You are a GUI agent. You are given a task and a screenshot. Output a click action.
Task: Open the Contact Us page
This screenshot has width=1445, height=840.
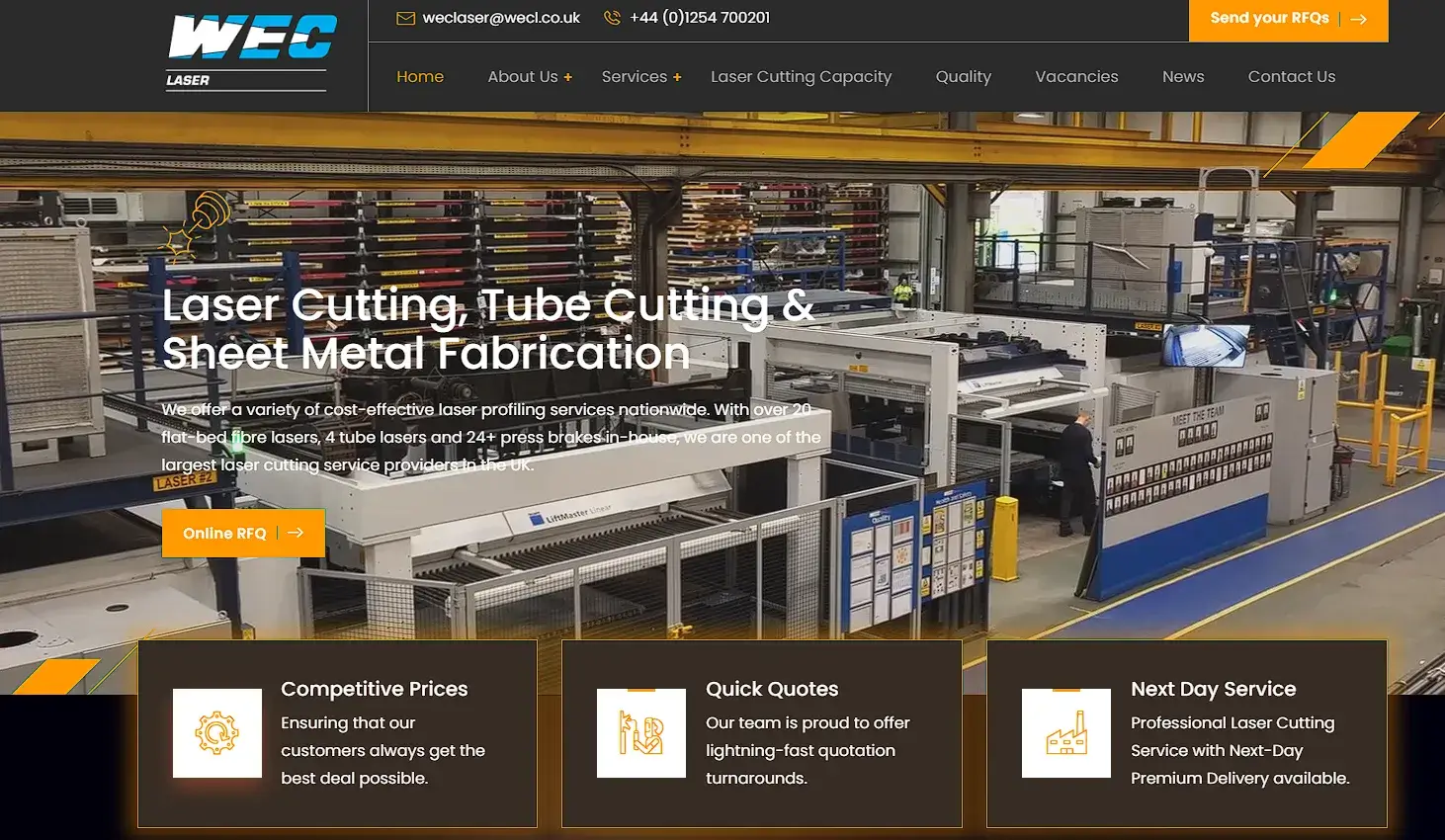(x=1291, y=77)
